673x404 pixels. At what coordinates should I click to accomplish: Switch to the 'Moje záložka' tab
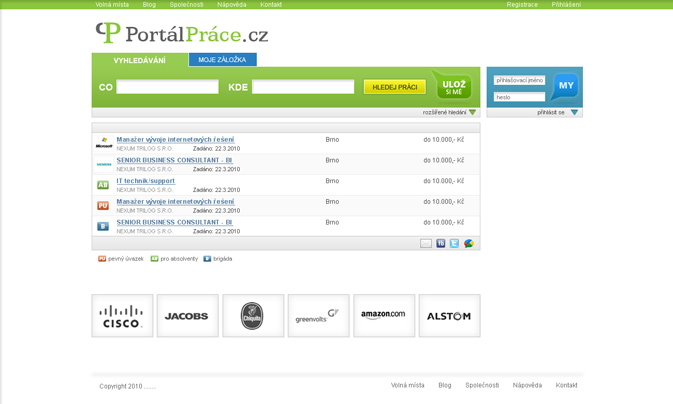pyautogui.click(x=222, y=60)
